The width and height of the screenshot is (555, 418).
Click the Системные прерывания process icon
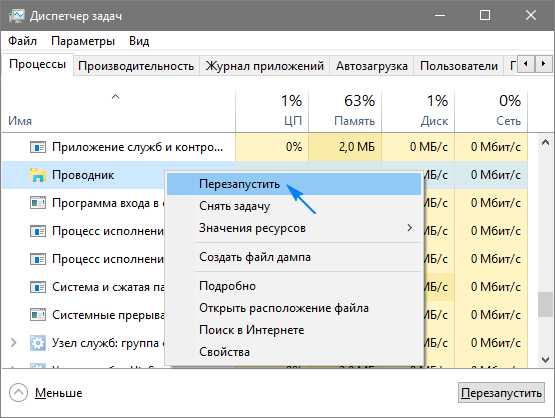coord(38,315)
